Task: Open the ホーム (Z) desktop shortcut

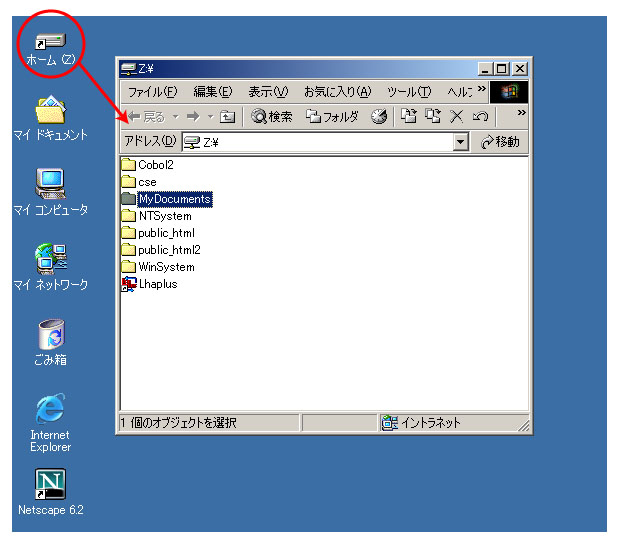Action: coord(51,50)
